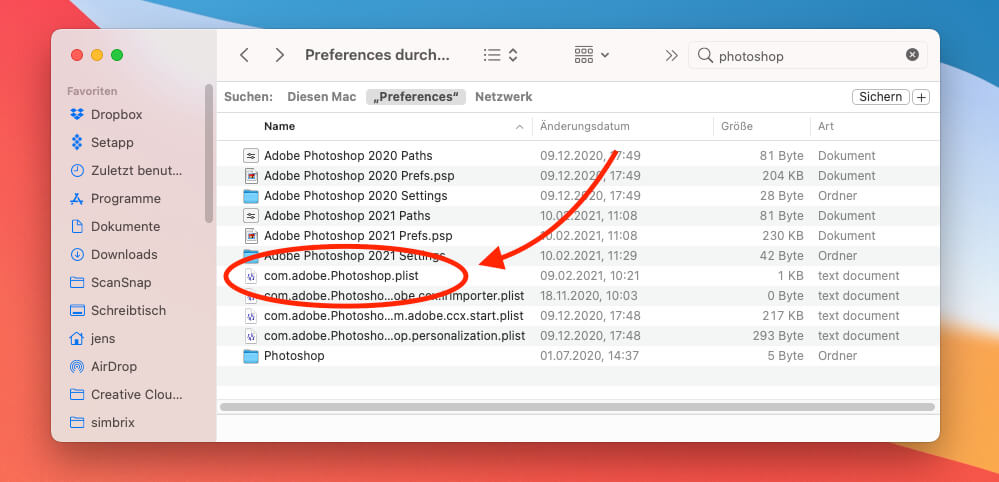Click the ccx.start.plist file icon

click(x=251, y=316)
